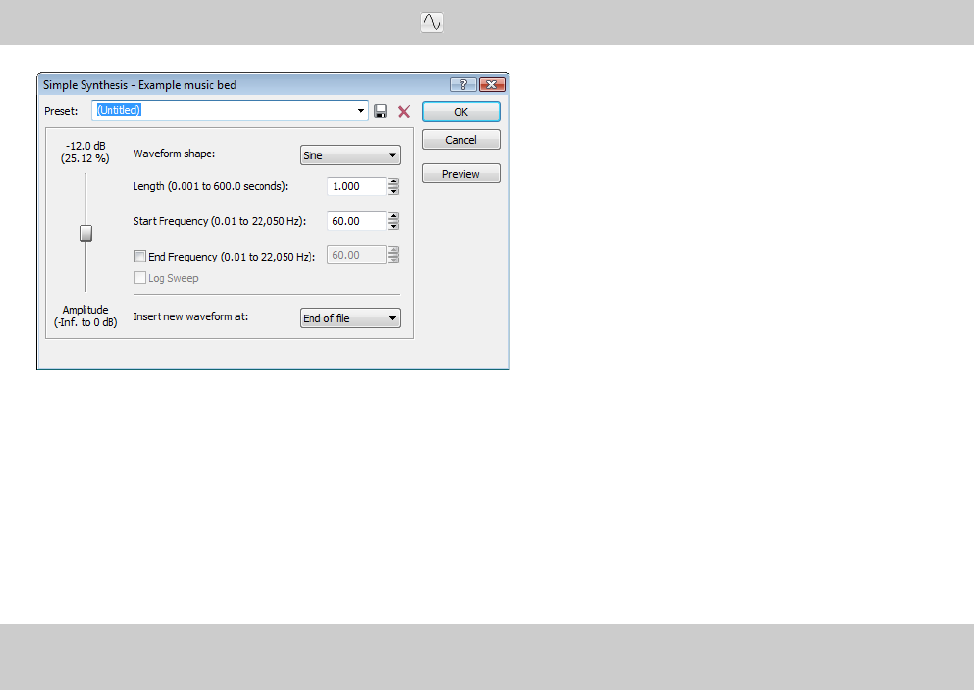The image size is (974, 690).
Task: Open the dialog help question mark button
Action: (x=463, y=84)
